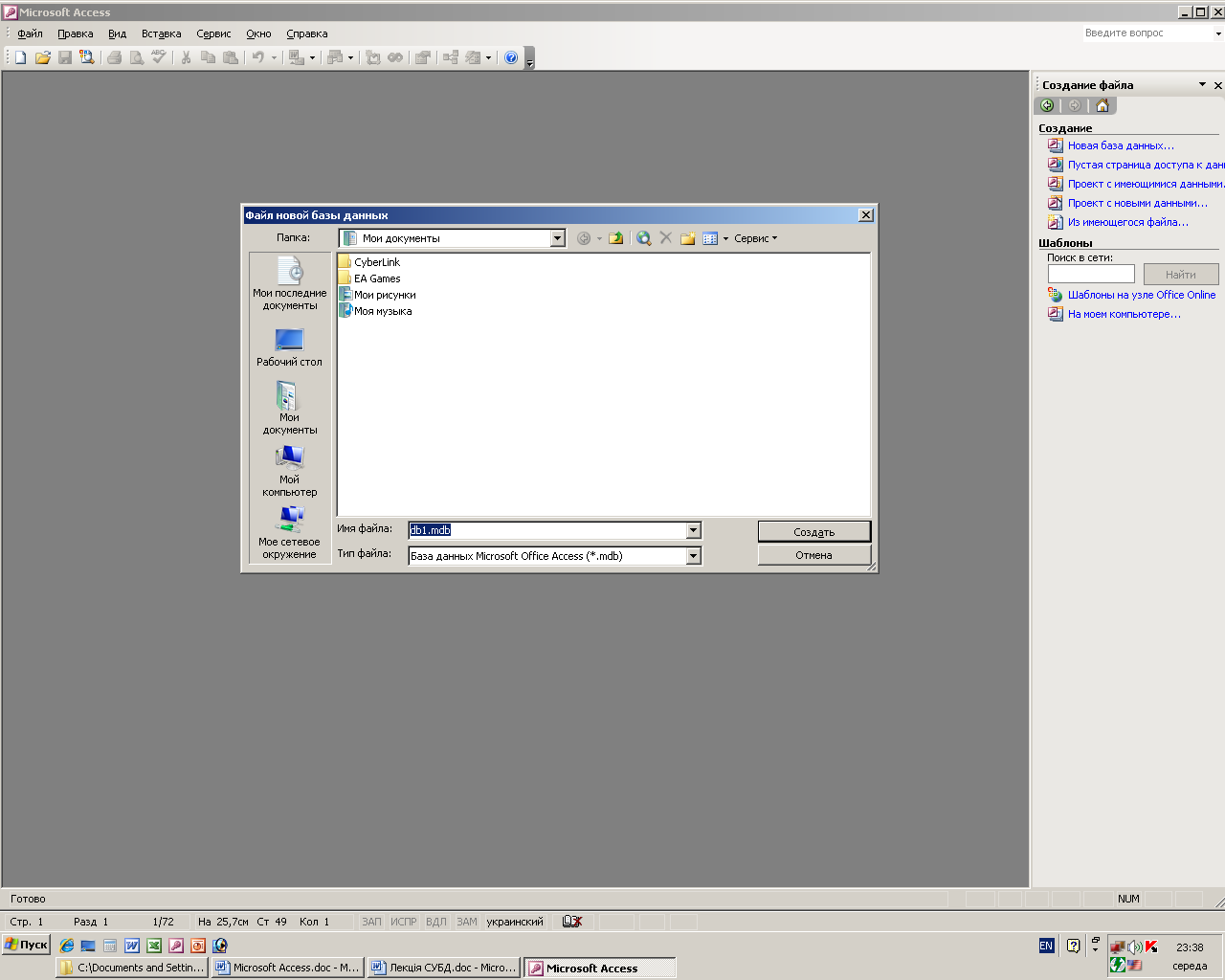The width and height of the screenshot is (1225, 980).
Task: Click the Home icon in task pane
Action: [x=1102, y=105]
